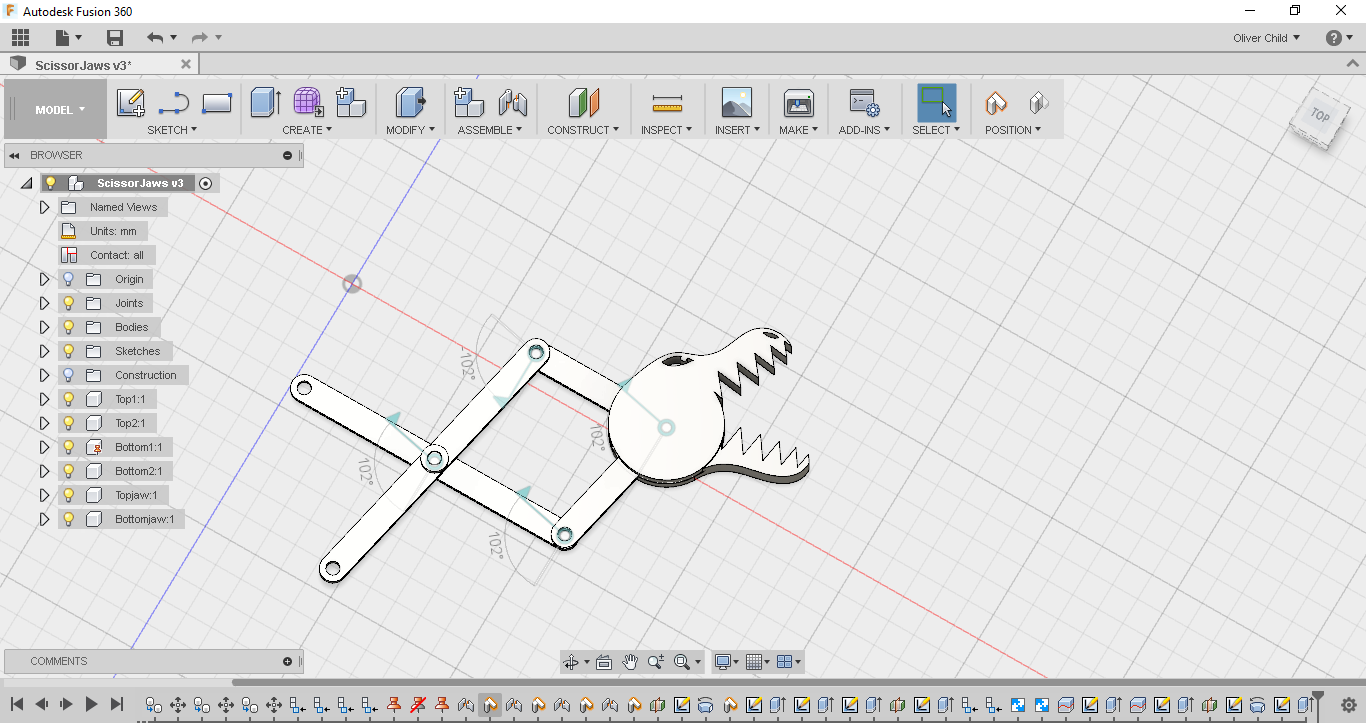Image resolution: width=1366 pixels, height=723 pixels.
Task: Click the timeline end marker handle
Action: click(1318, 698)
